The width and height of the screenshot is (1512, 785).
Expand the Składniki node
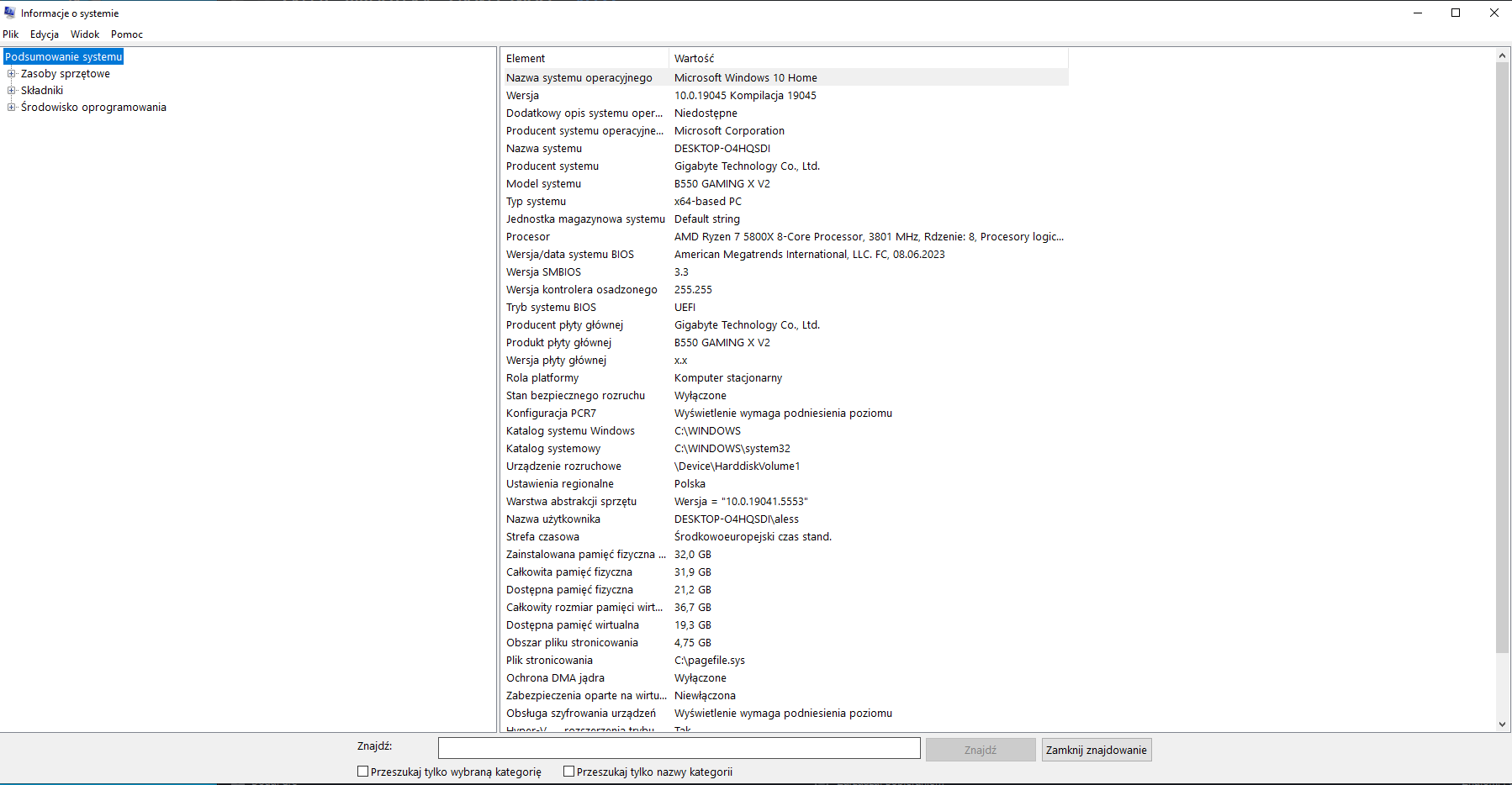(x=12, y=91)
